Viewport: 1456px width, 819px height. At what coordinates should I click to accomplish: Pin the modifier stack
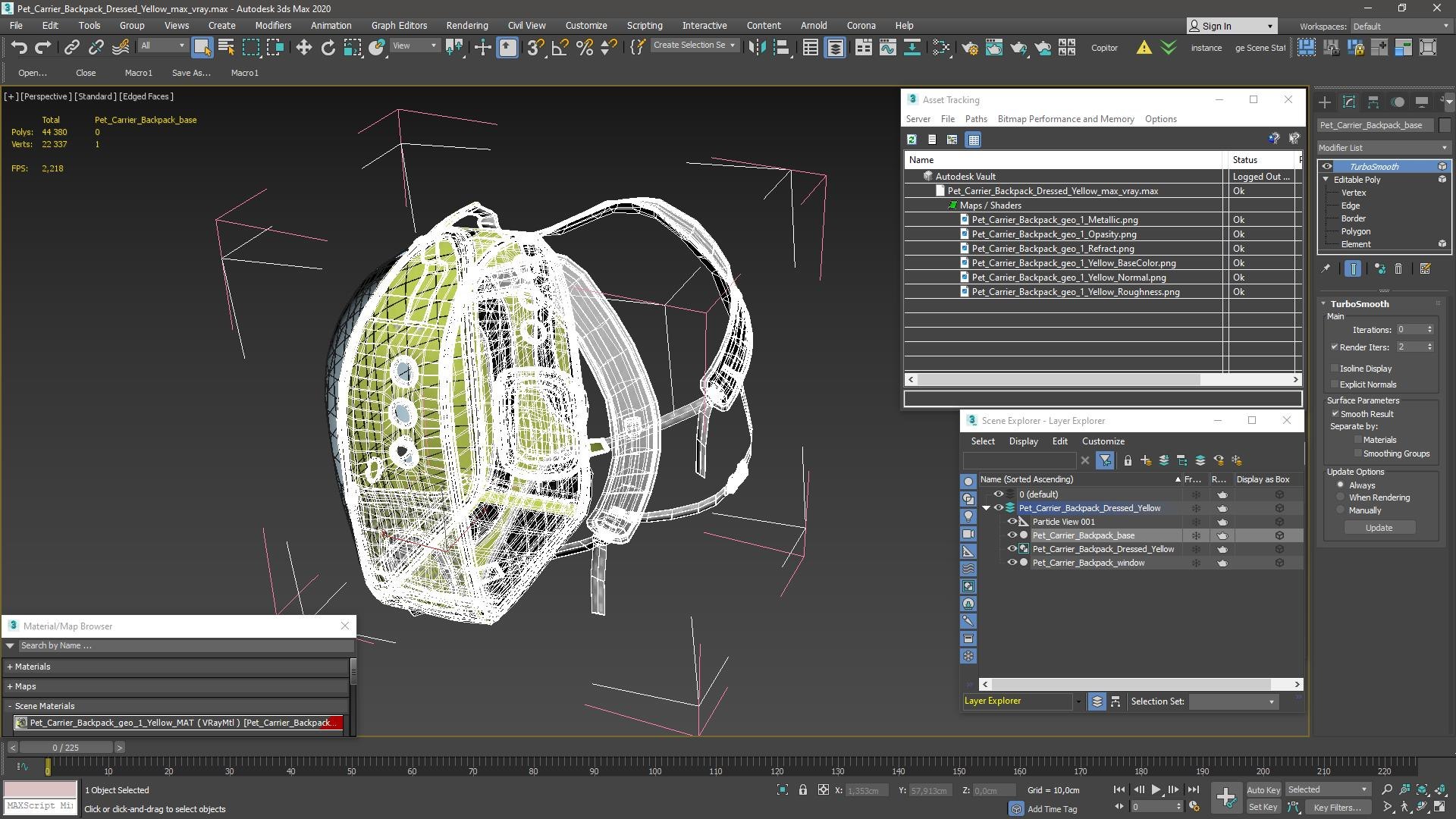(1326, 268)
